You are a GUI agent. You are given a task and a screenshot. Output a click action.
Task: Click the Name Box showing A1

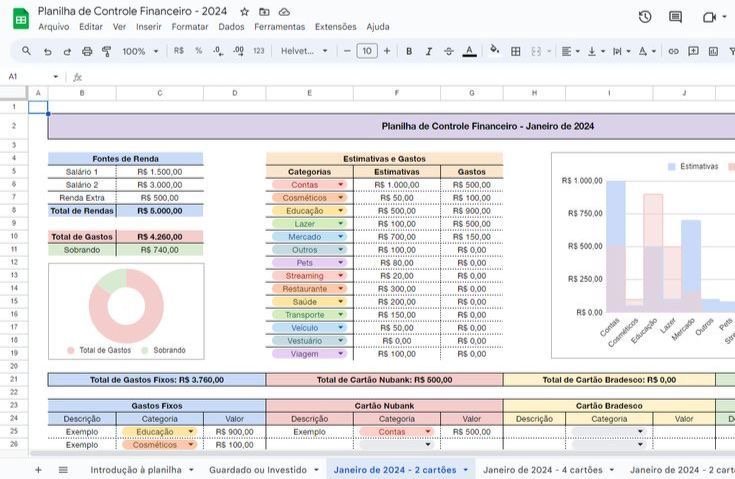pos(33,76)
